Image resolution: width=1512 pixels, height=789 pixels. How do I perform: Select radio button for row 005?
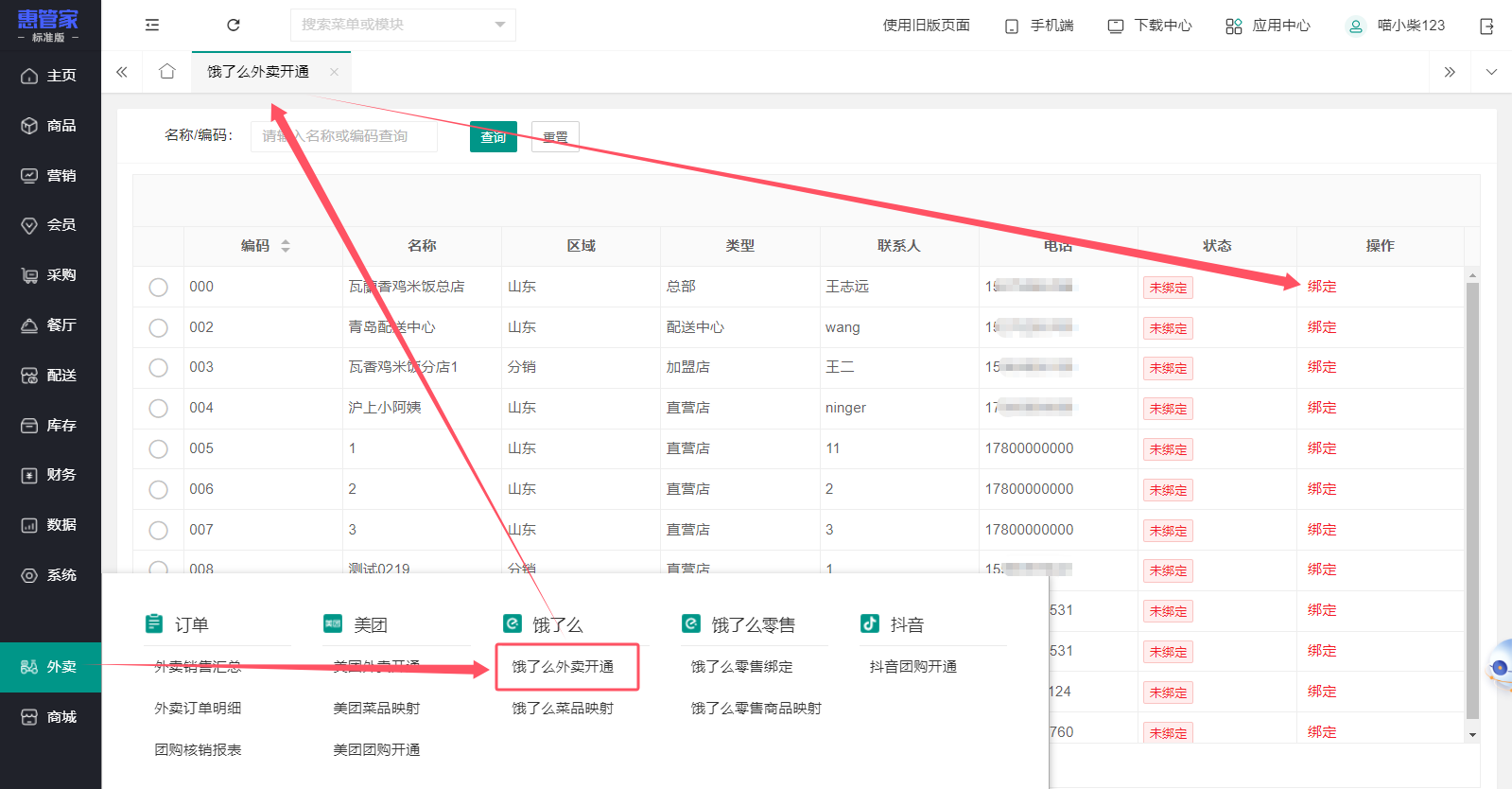pyautogui.click(x=158, y=448)
